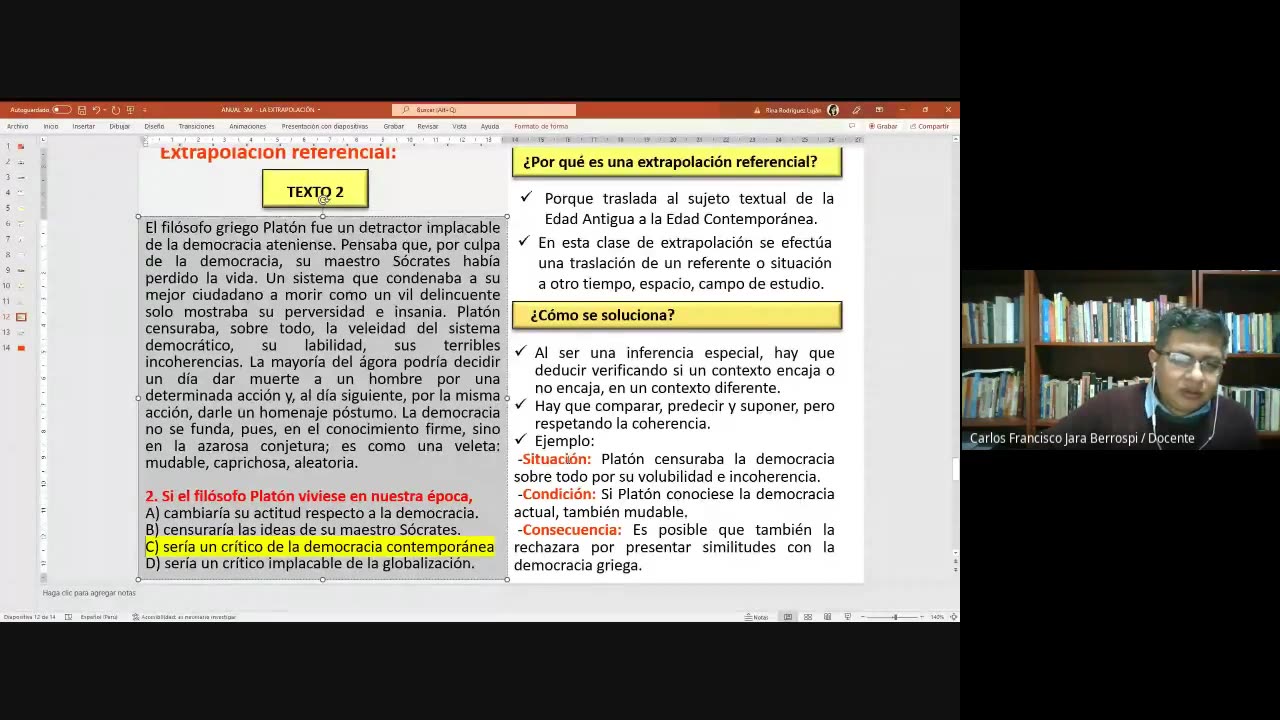
Task: Open the Formato de forma tab
Action: [x=541, y=126]
